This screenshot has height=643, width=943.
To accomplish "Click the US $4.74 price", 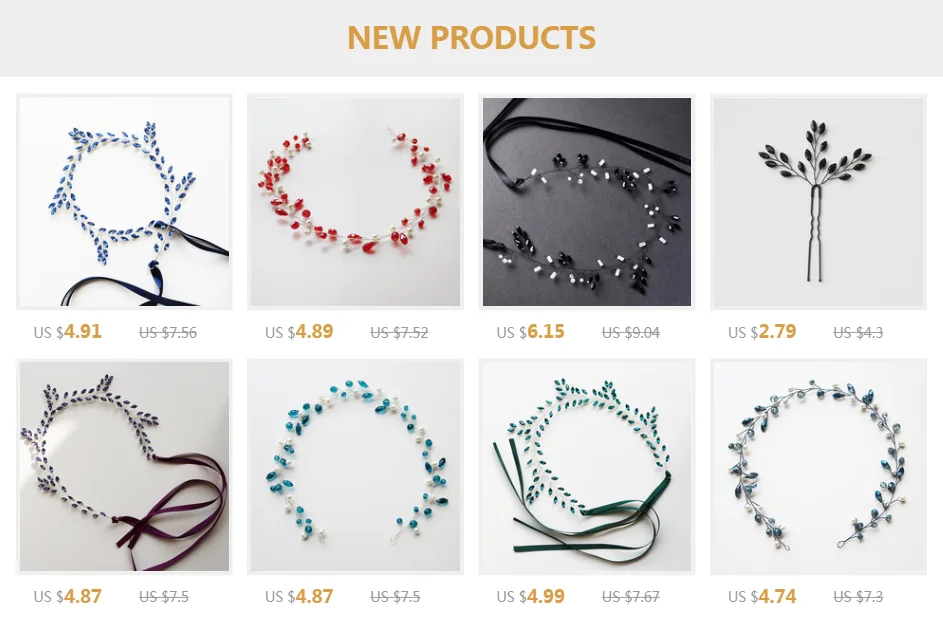I will (x=762, y=596).
